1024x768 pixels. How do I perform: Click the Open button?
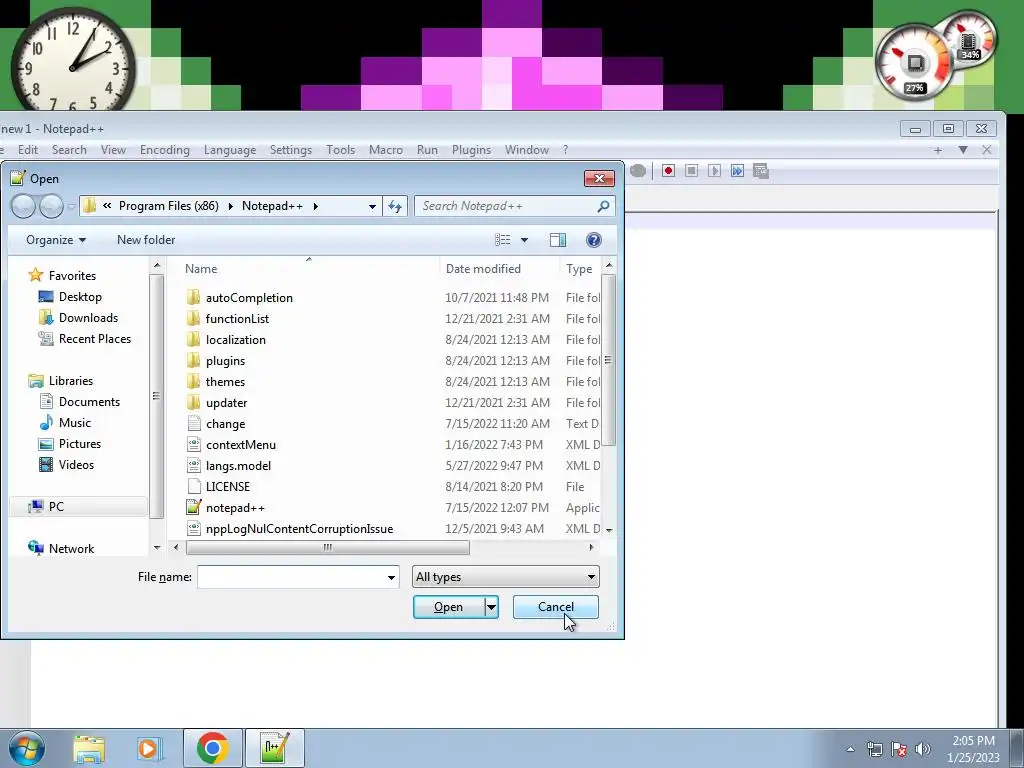449,607
